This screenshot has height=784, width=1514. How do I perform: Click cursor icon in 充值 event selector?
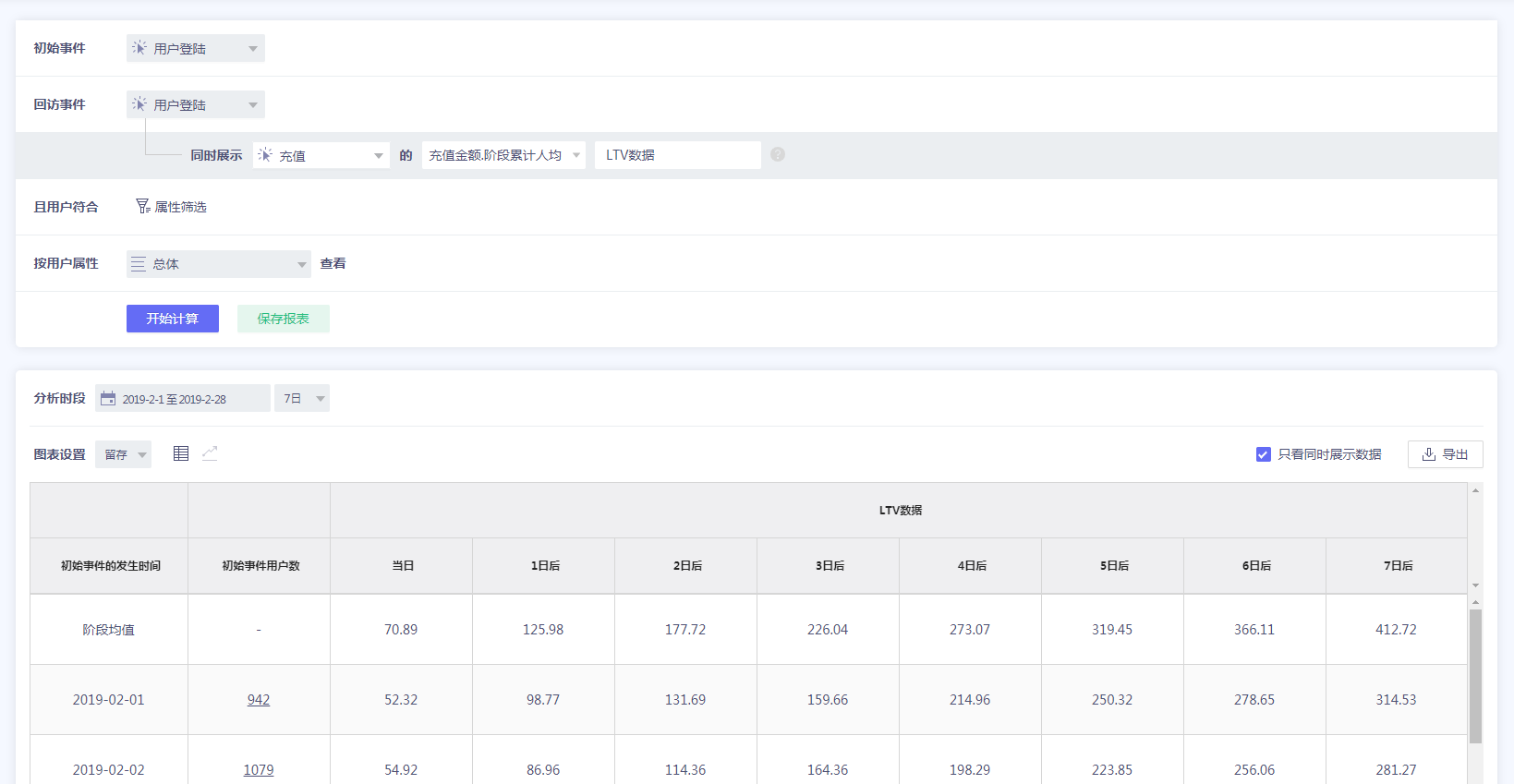coord(265,155)
